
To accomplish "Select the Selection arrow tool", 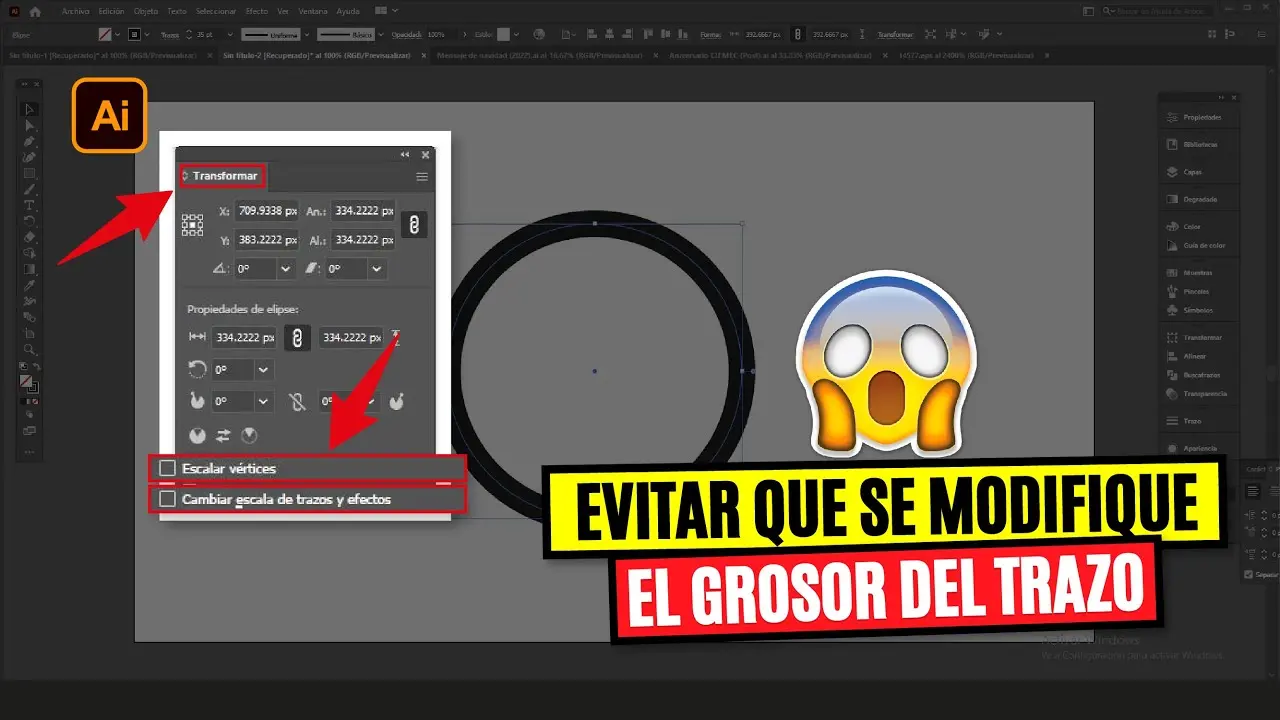I will (x=30, y=110).
